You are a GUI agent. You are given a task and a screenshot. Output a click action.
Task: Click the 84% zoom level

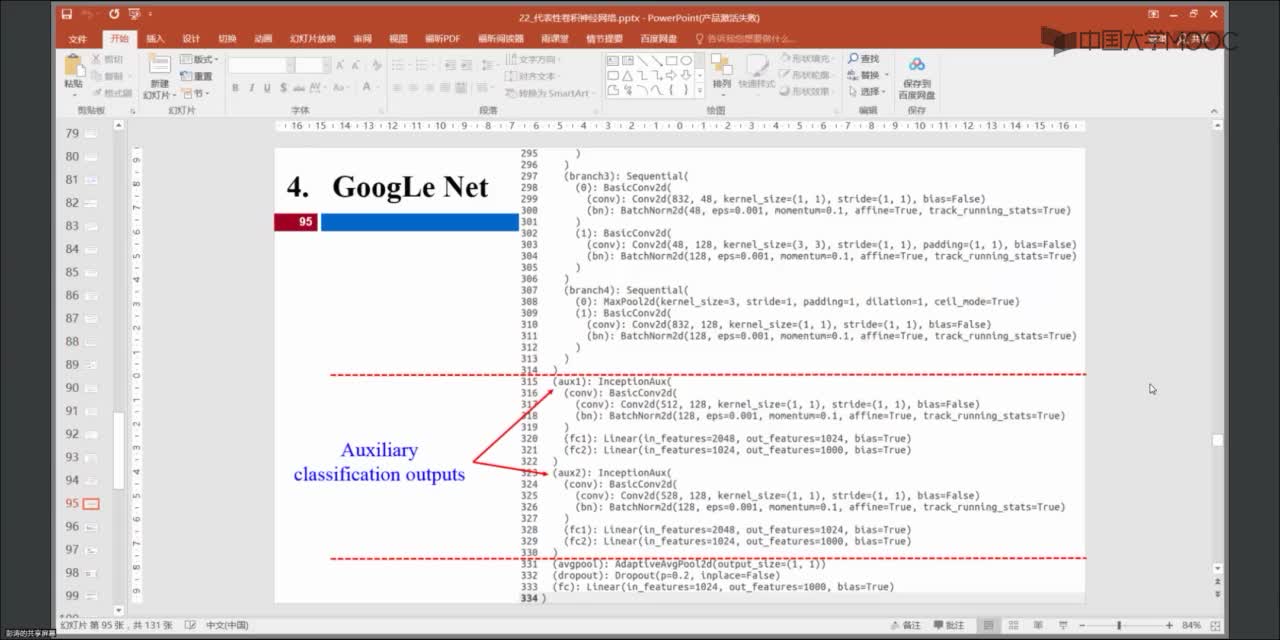(1191, 626)
